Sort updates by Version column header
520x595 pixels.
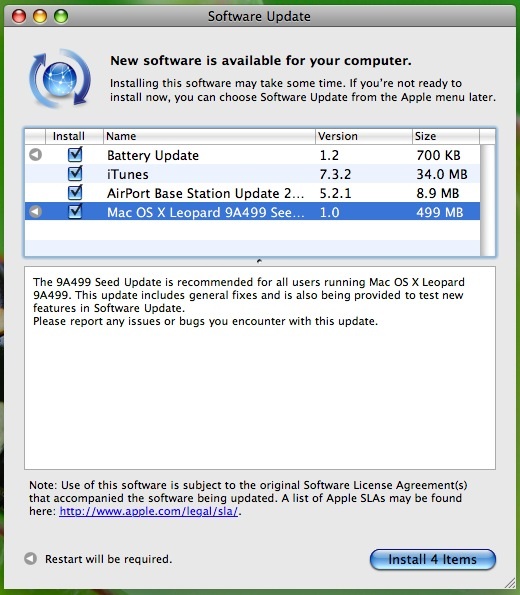tap(364, 136)
